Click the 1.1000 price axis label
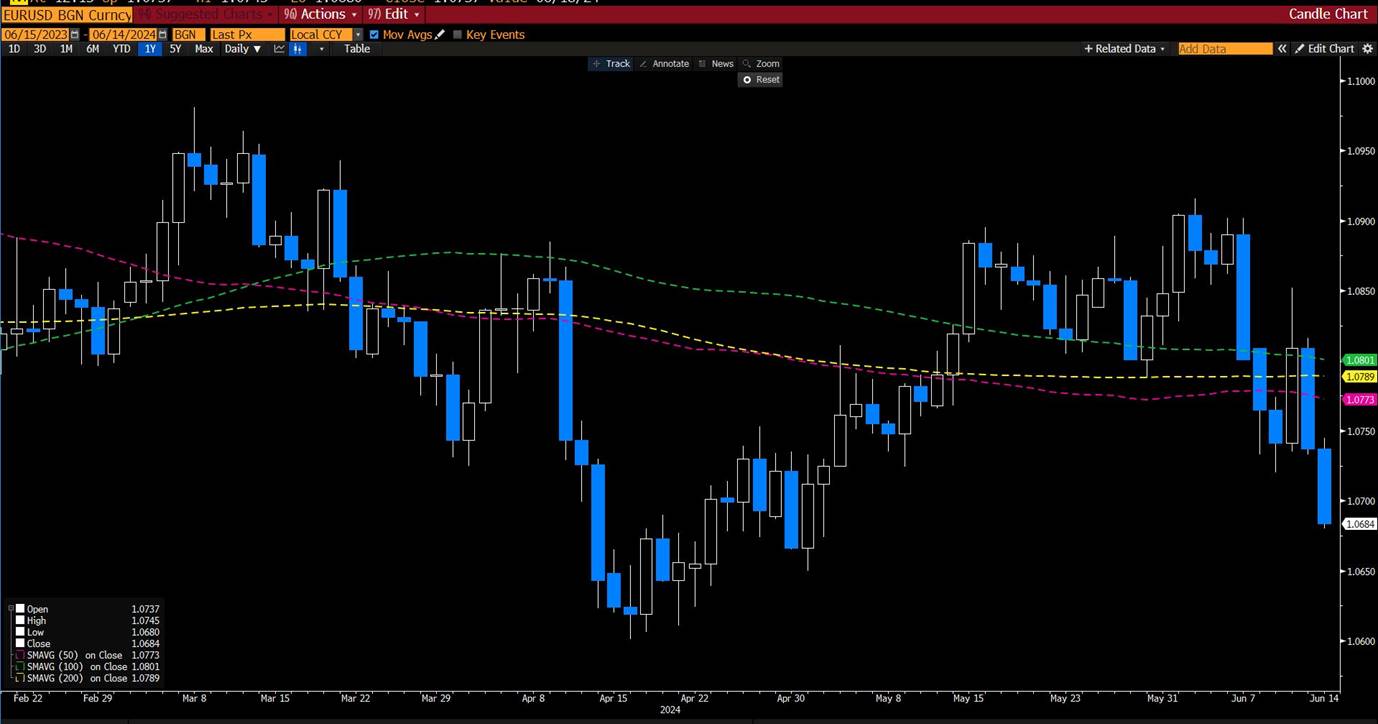Image resolution: width=1378 pixels, height=724 pixels. pos(1361,81)
